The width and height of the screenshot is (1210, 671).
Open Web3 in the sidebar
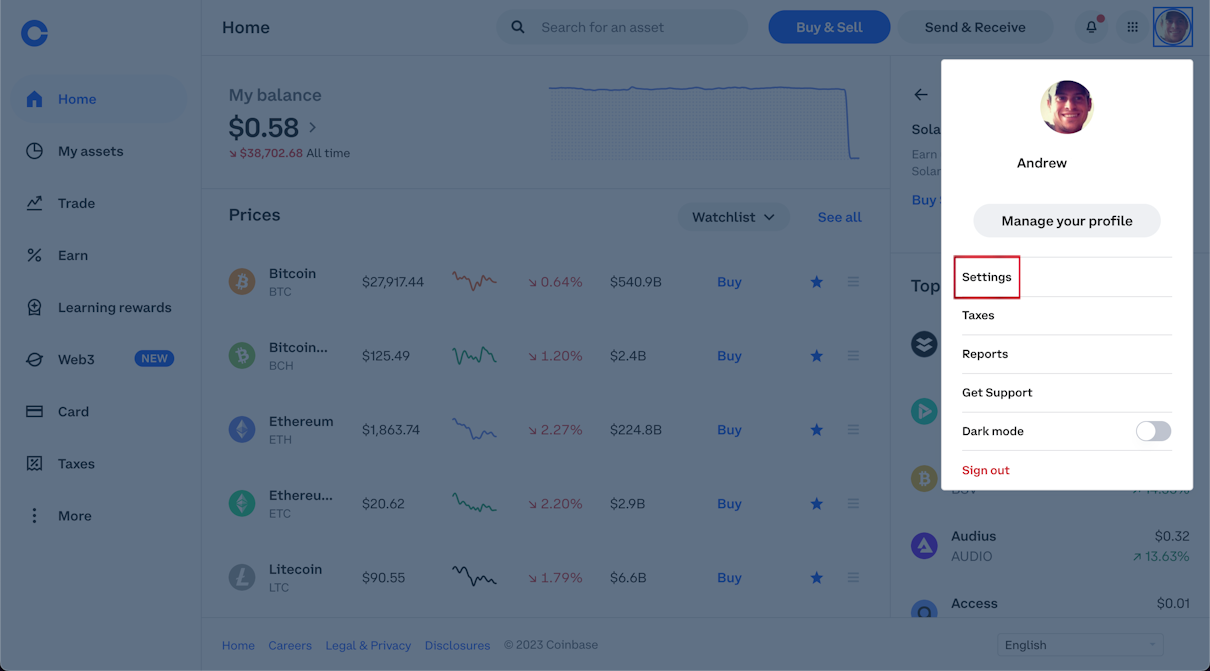(99, 359)
